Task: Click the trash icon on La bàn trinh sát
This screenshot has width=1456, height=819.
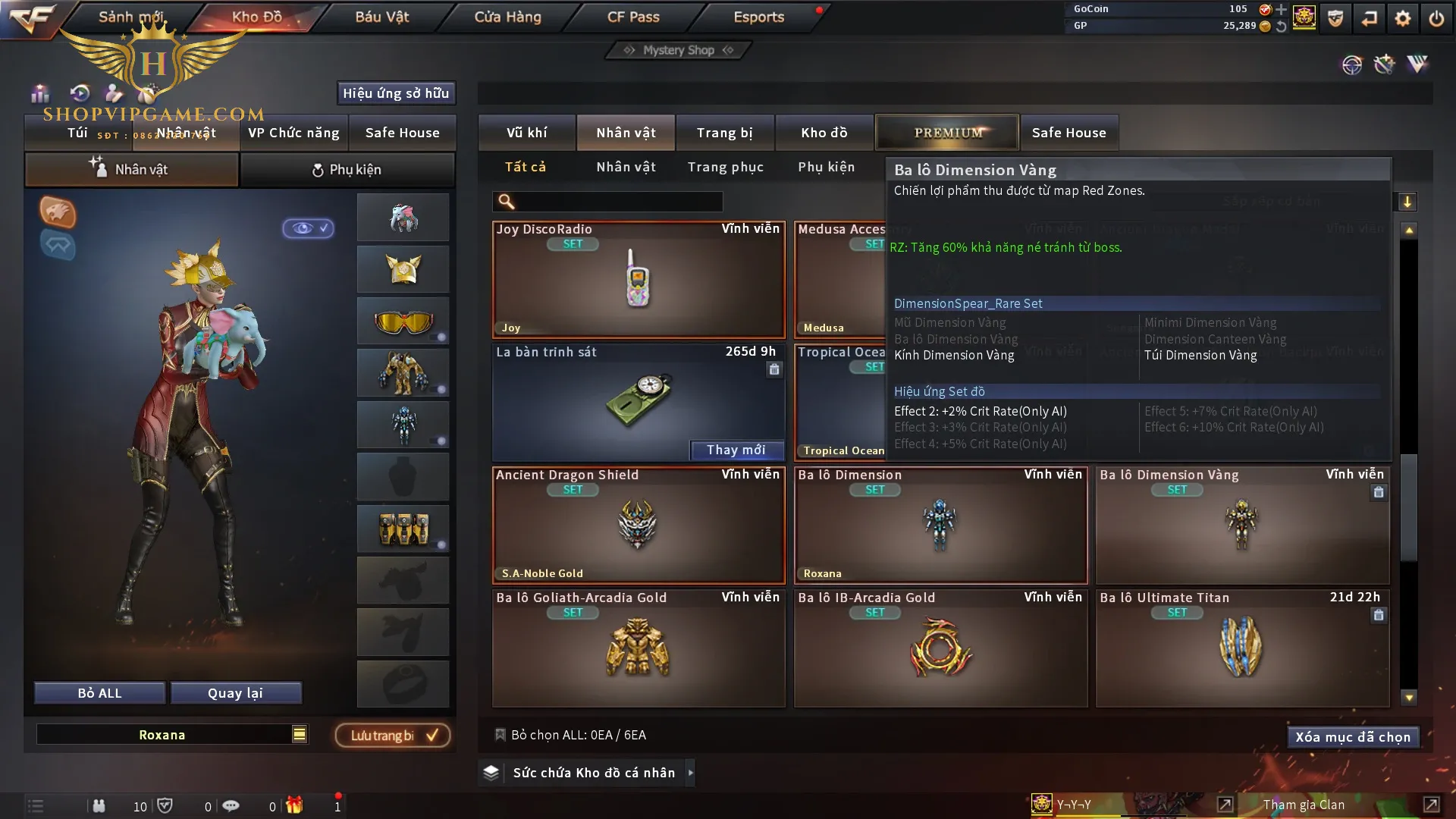Action: pos(774,369)
